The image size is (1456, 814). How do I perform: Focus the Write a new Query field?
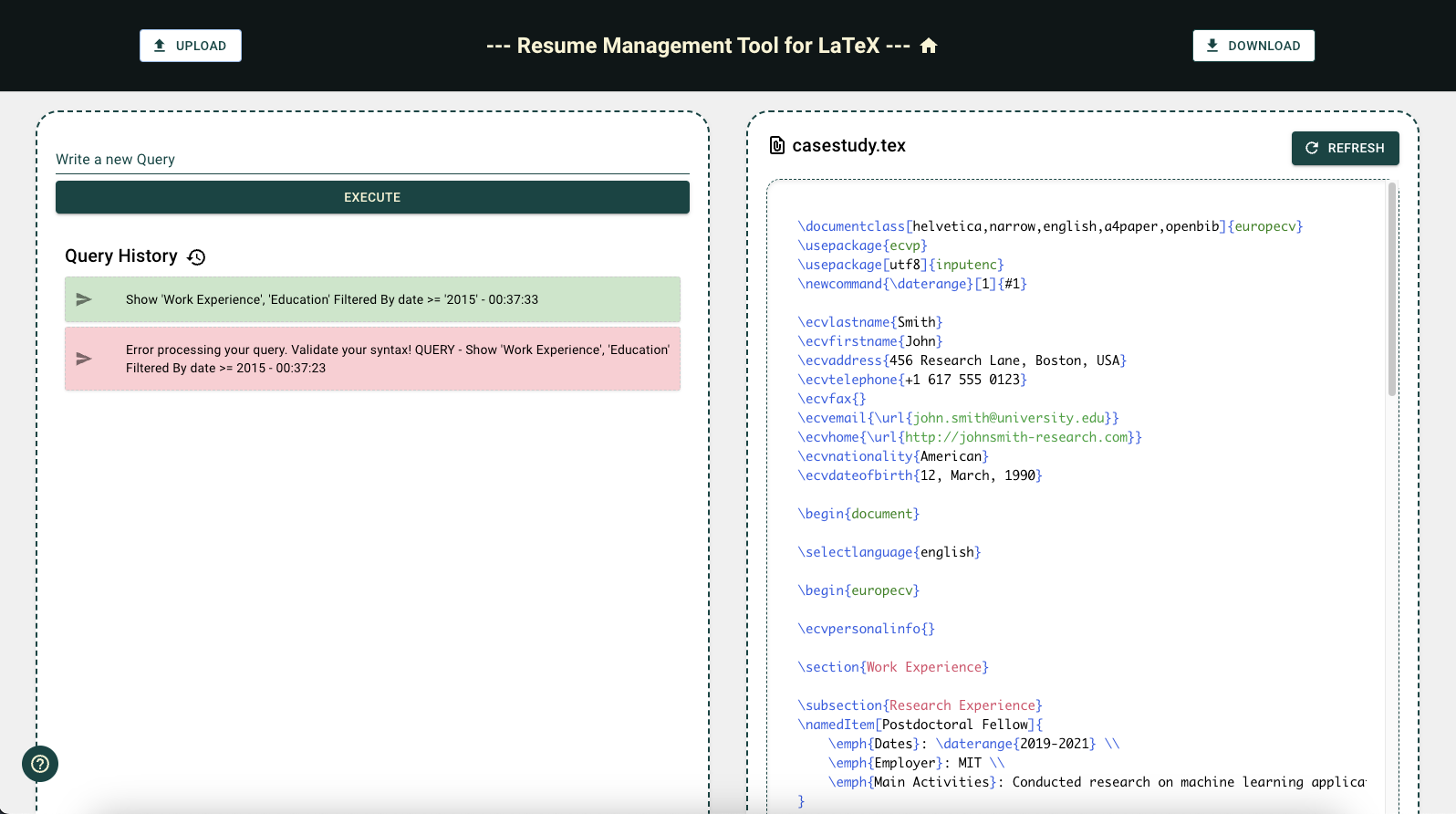click(372, 160)
